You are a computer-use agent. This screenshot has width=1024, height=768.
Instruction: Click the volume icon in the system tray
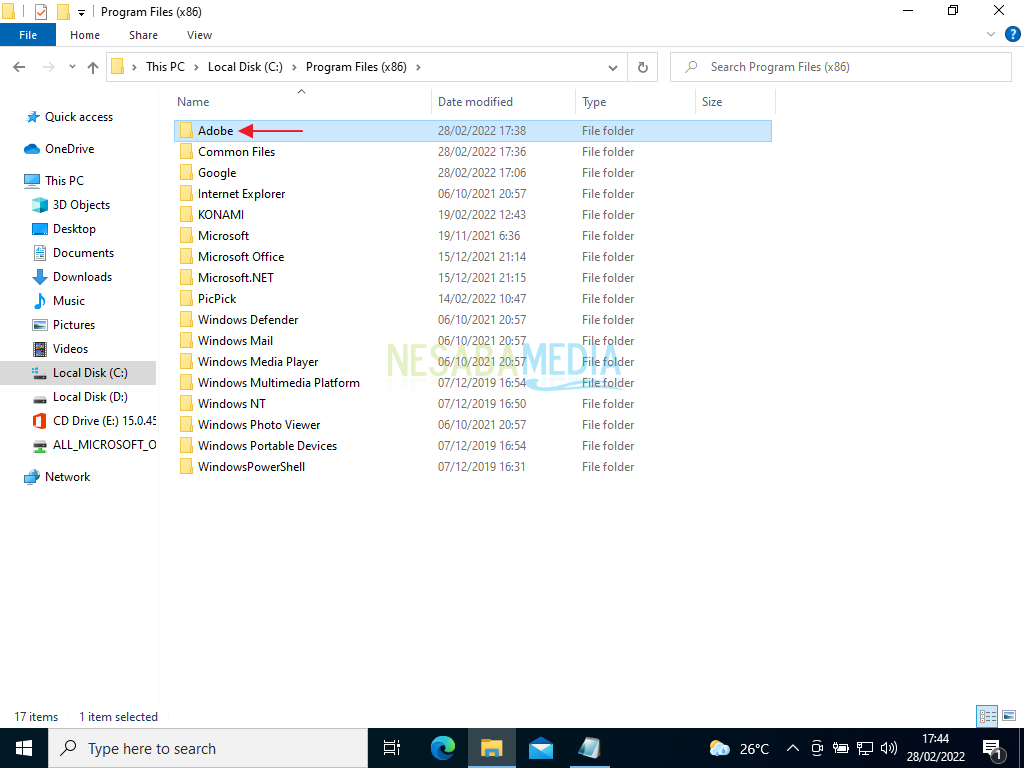[888, 747]
